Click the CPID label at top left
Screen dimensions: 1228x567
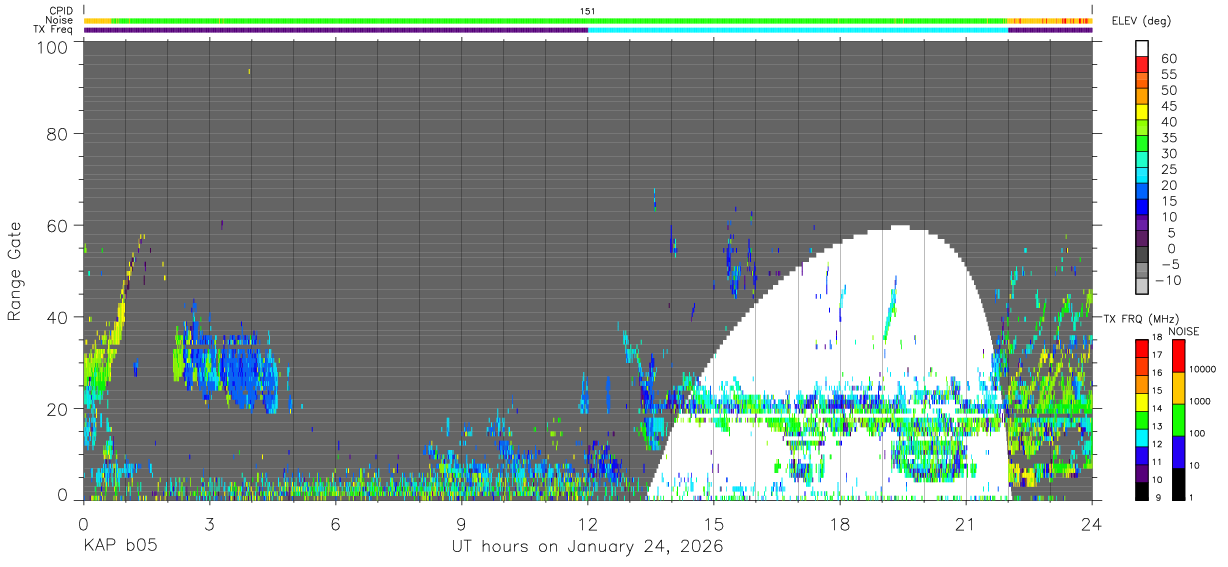60,10
